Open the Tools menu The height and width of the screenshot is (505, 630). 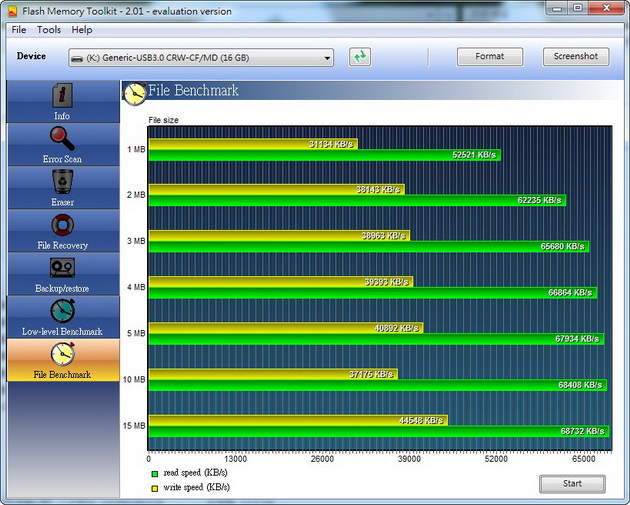point(50,30)
